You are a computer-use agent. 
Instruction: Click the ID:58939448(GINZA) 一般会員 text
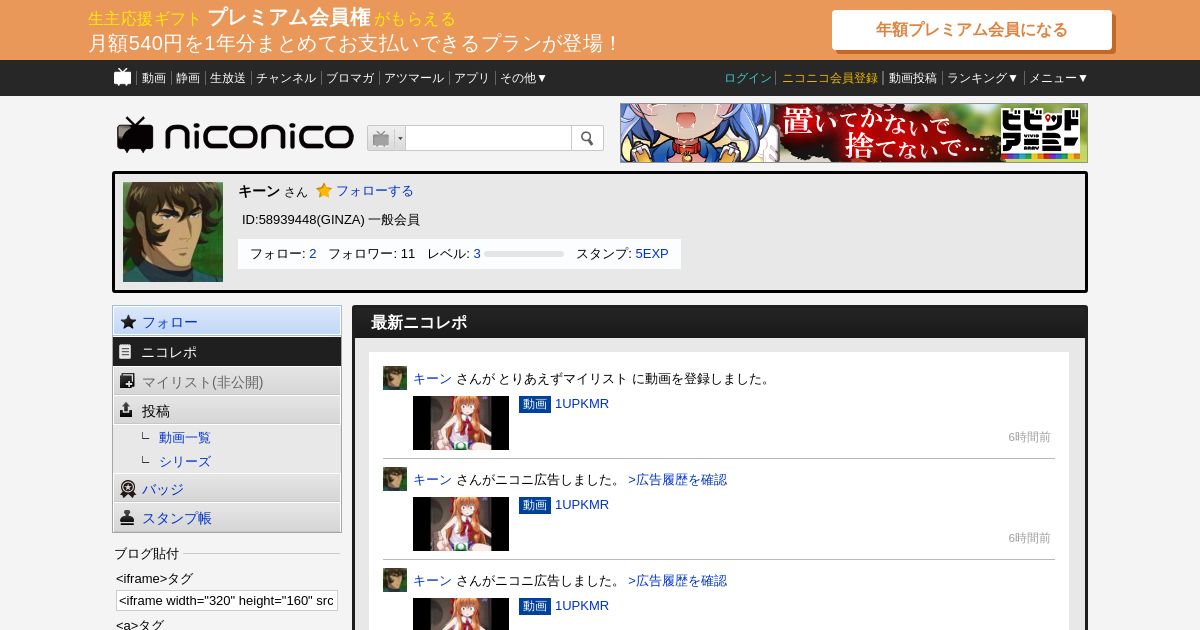click(x=331, y=219)
